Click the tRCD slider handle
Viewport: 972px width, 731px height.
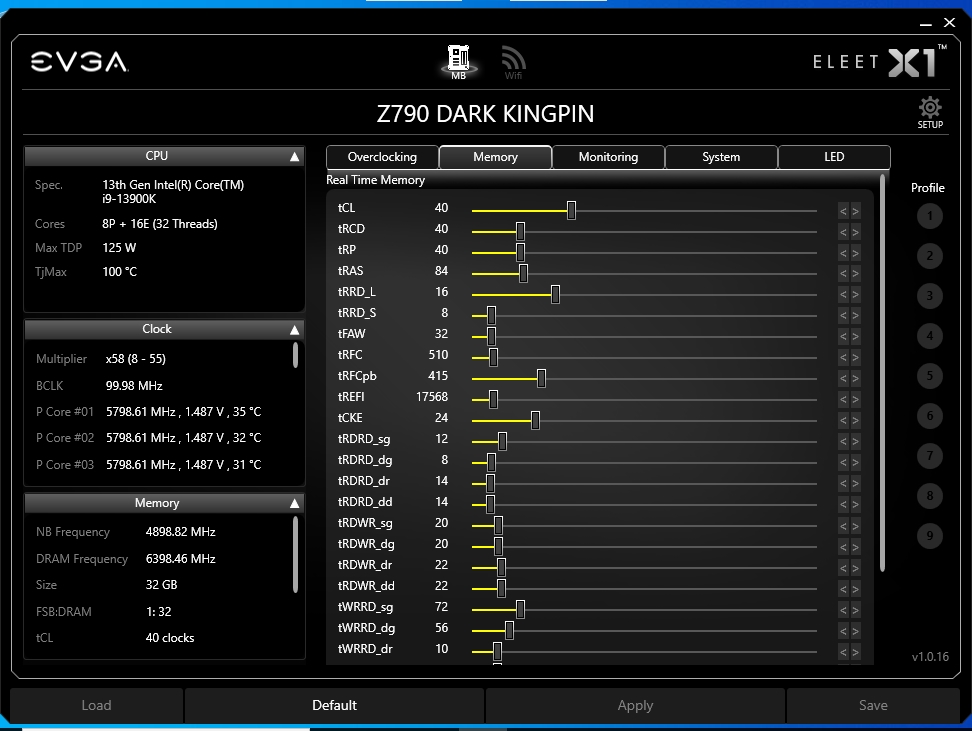[520, 231]
